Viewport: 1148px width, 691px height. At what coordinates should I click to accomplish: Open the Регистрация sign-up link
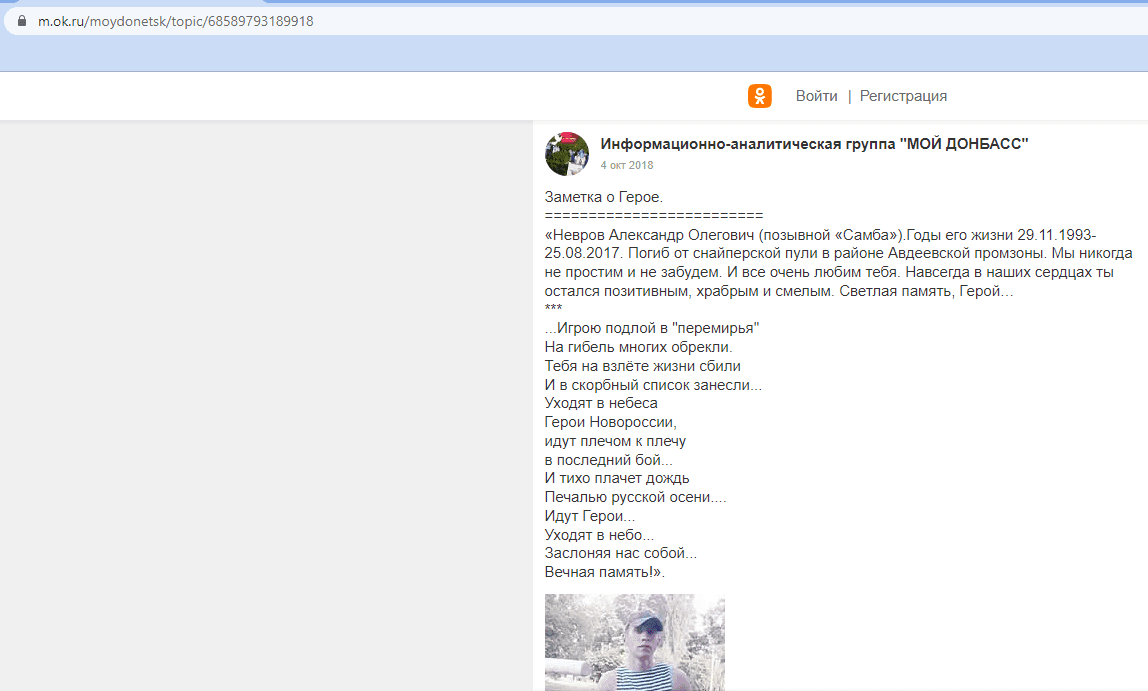tap(903, 96)
